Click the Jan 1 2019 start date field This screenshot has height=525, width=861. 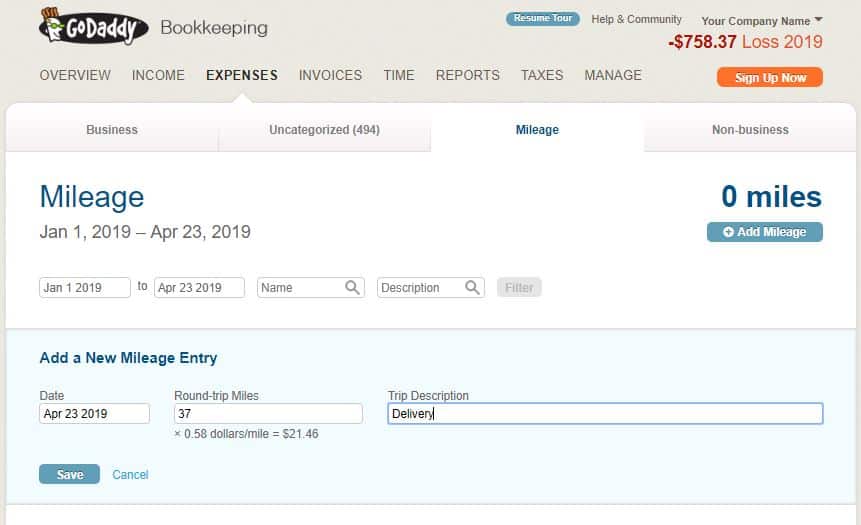coord(85,287)
